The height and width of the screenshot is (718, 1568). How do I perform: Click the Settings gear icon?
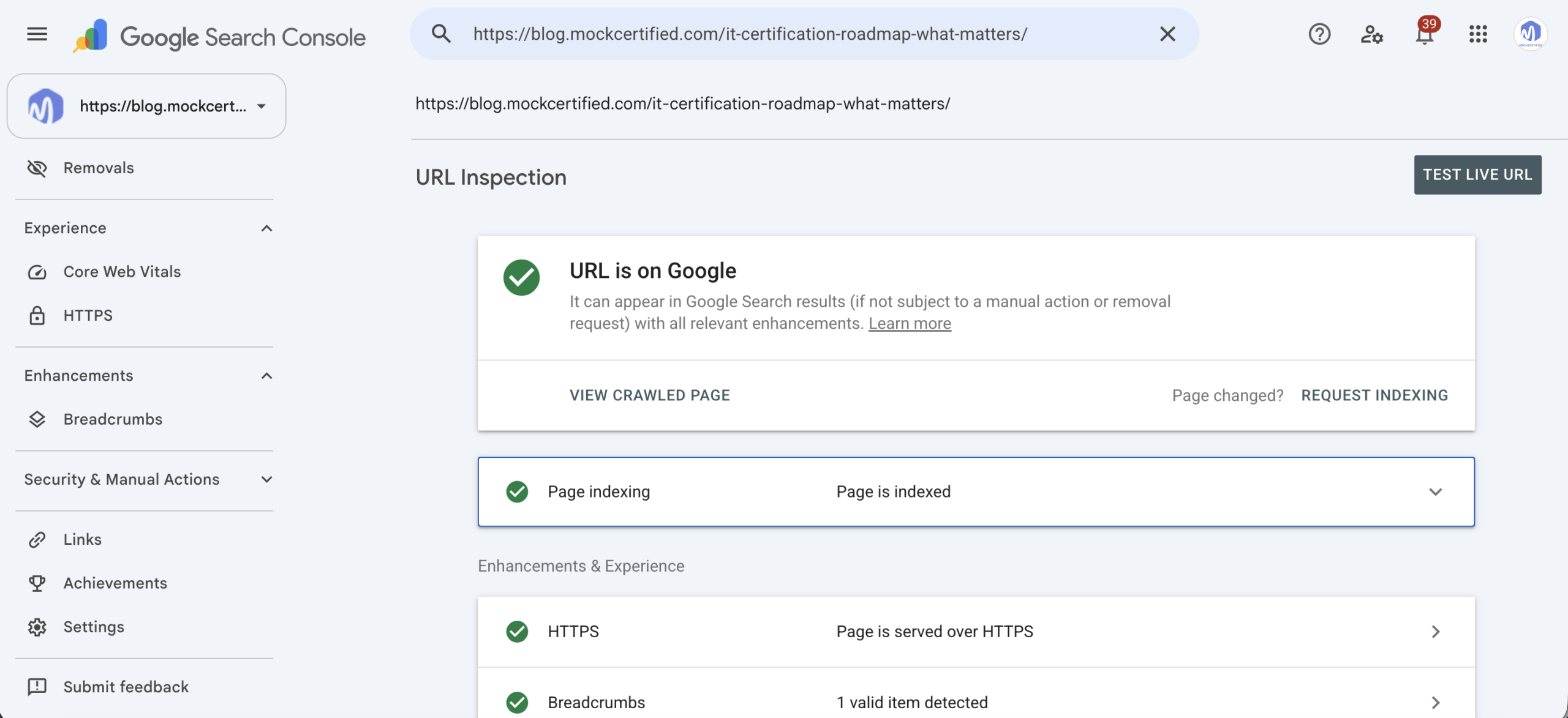pyautogui.click(x=37, y=627)
